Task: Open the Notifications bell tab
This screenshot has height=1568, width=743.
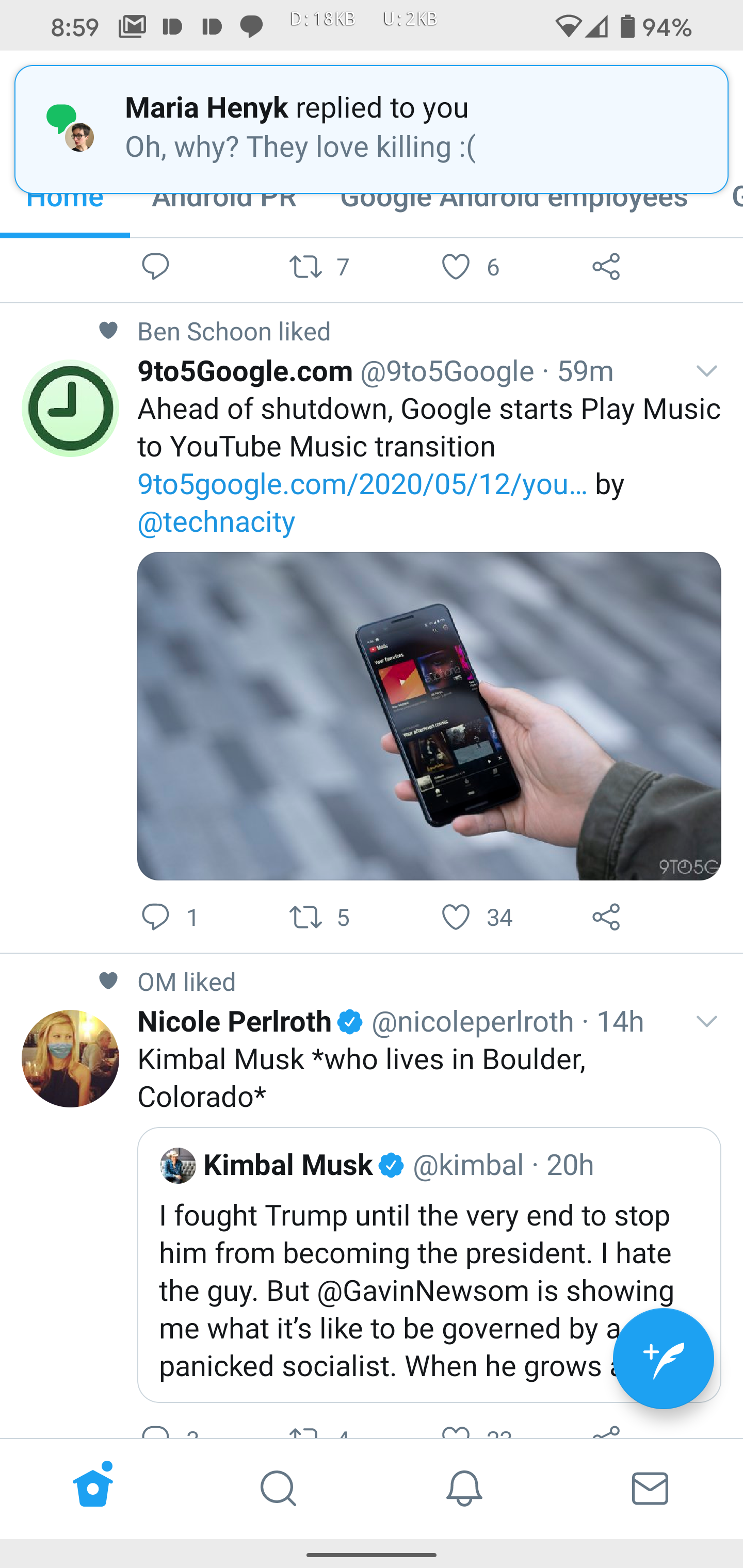Action: tap(464, 1488)
